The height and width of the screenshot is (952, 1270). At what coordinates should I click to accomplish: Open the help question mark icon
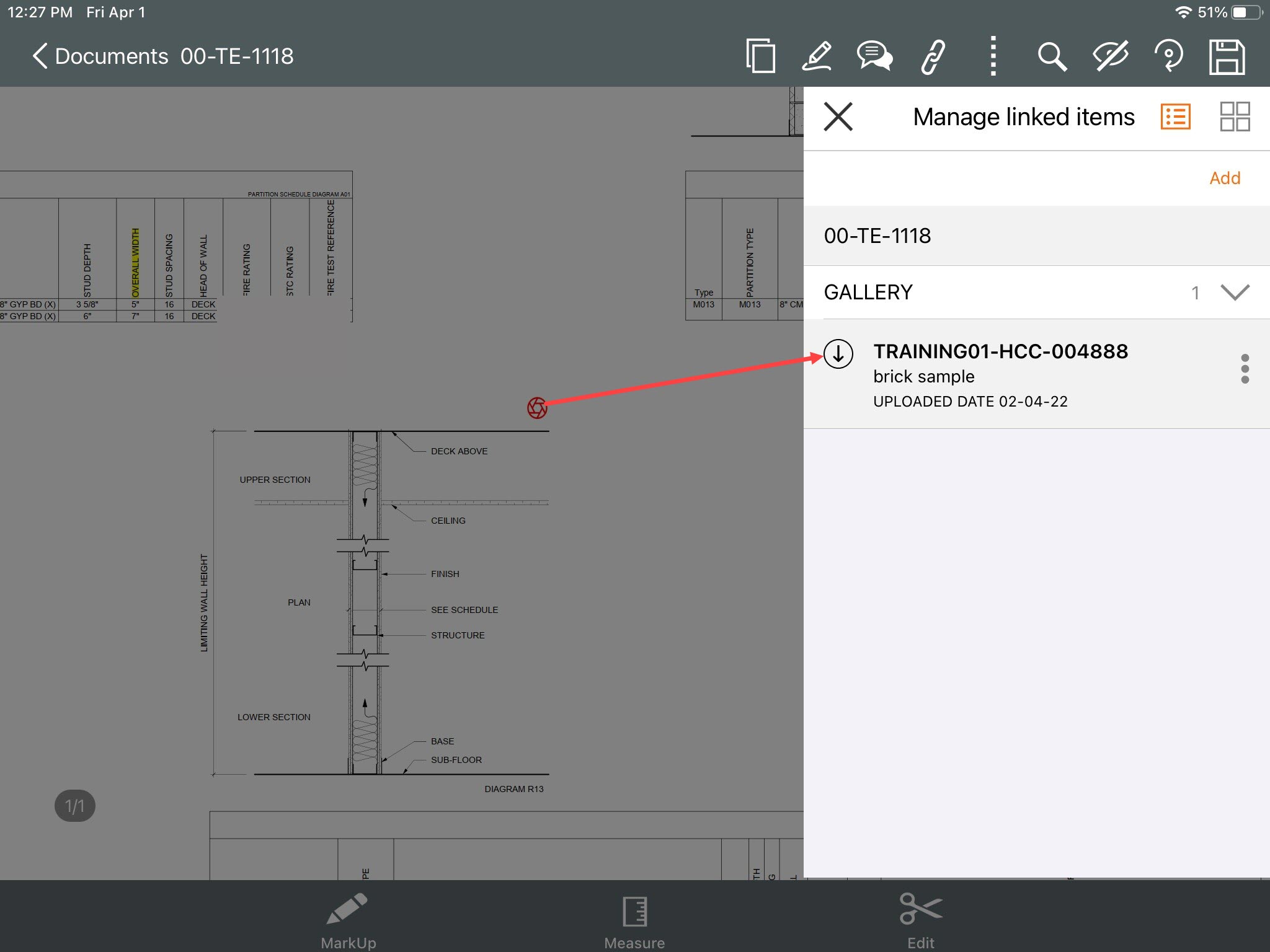(x=1169, y=56)
